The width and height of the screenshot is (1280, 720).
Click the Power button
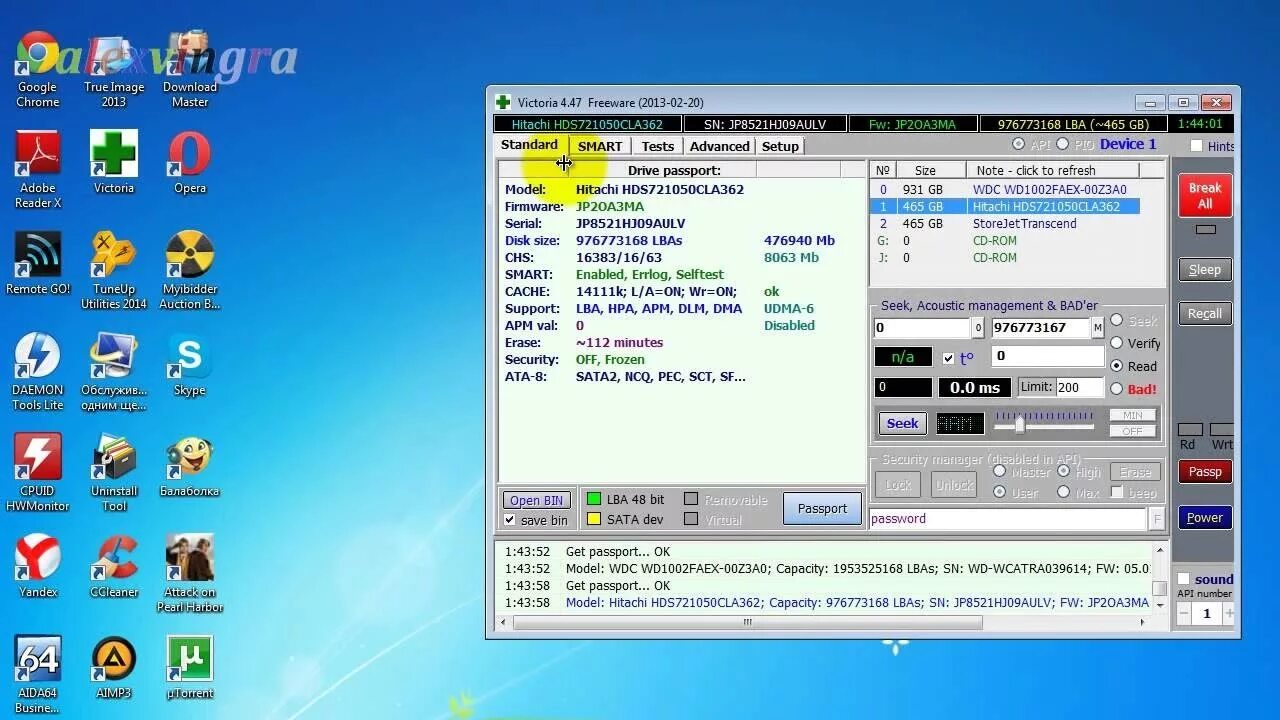point(1205,518)
